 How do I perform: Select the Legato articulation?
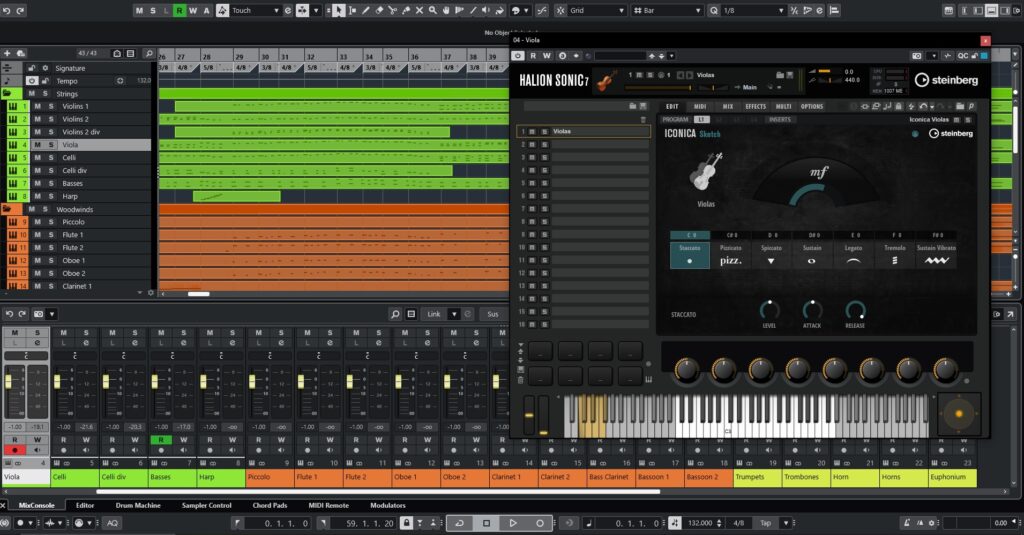(x=853, y=255)
